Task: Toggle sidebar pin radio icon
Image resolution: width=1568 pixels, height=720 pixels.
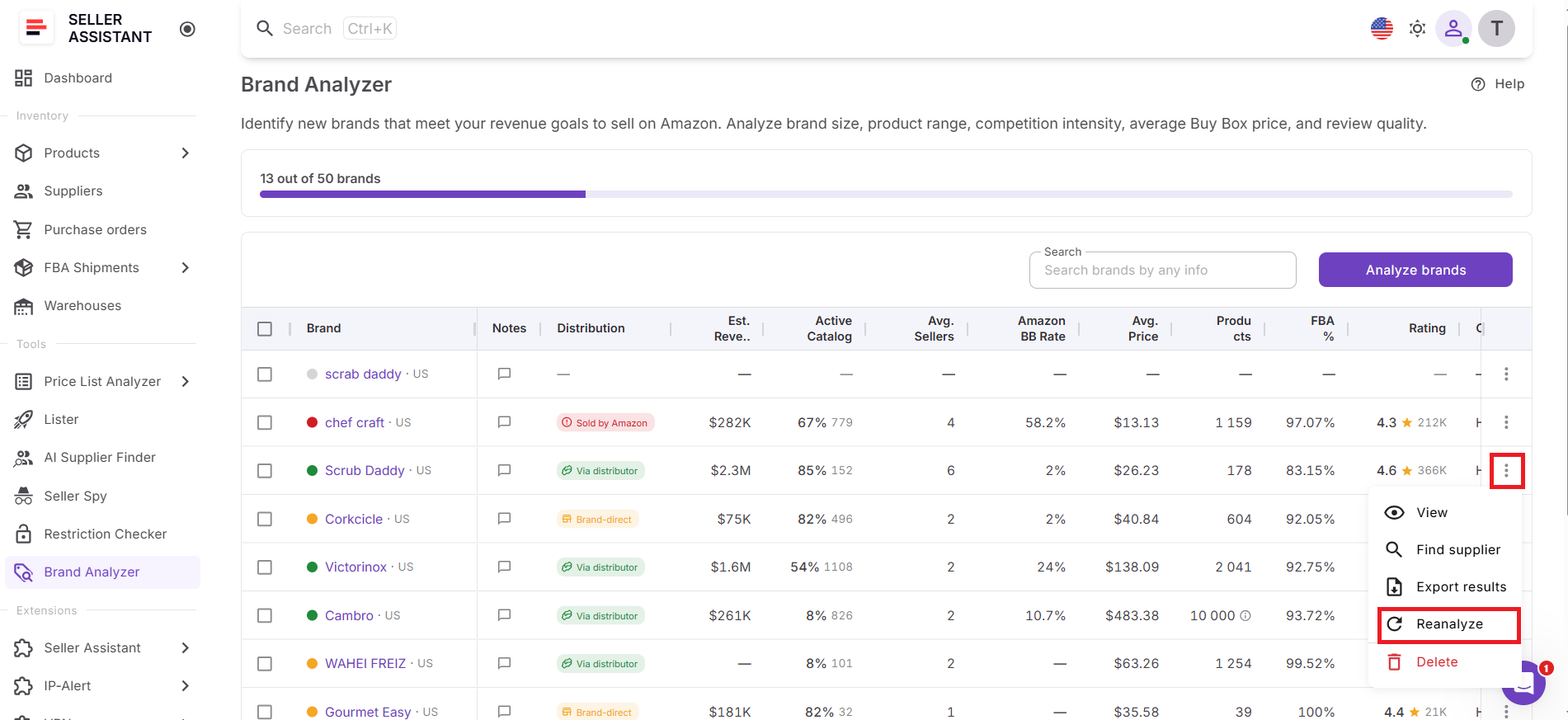Action: pyautogui.click(x=187, y=29)
